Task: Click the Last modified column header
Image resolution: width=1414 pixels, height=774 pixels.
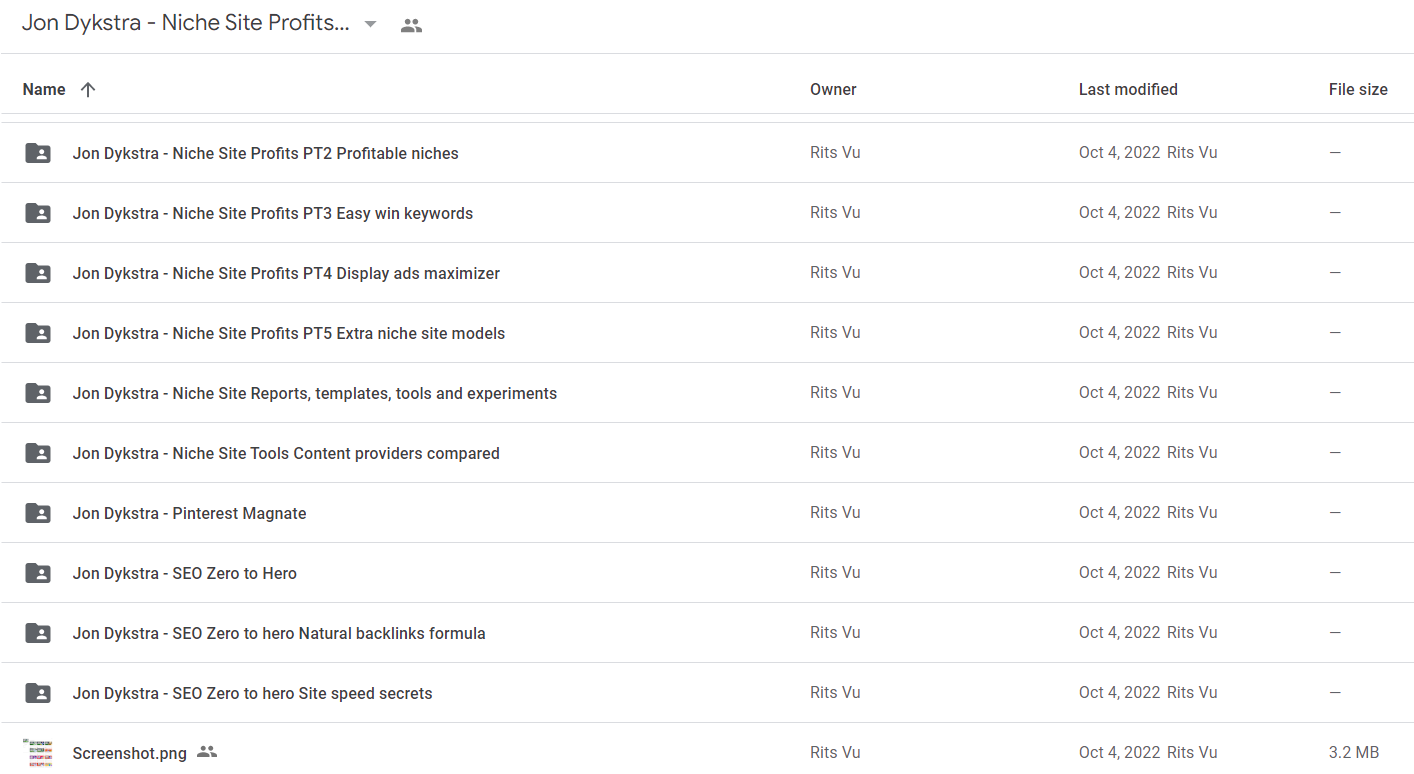Action: point(1128,89)
